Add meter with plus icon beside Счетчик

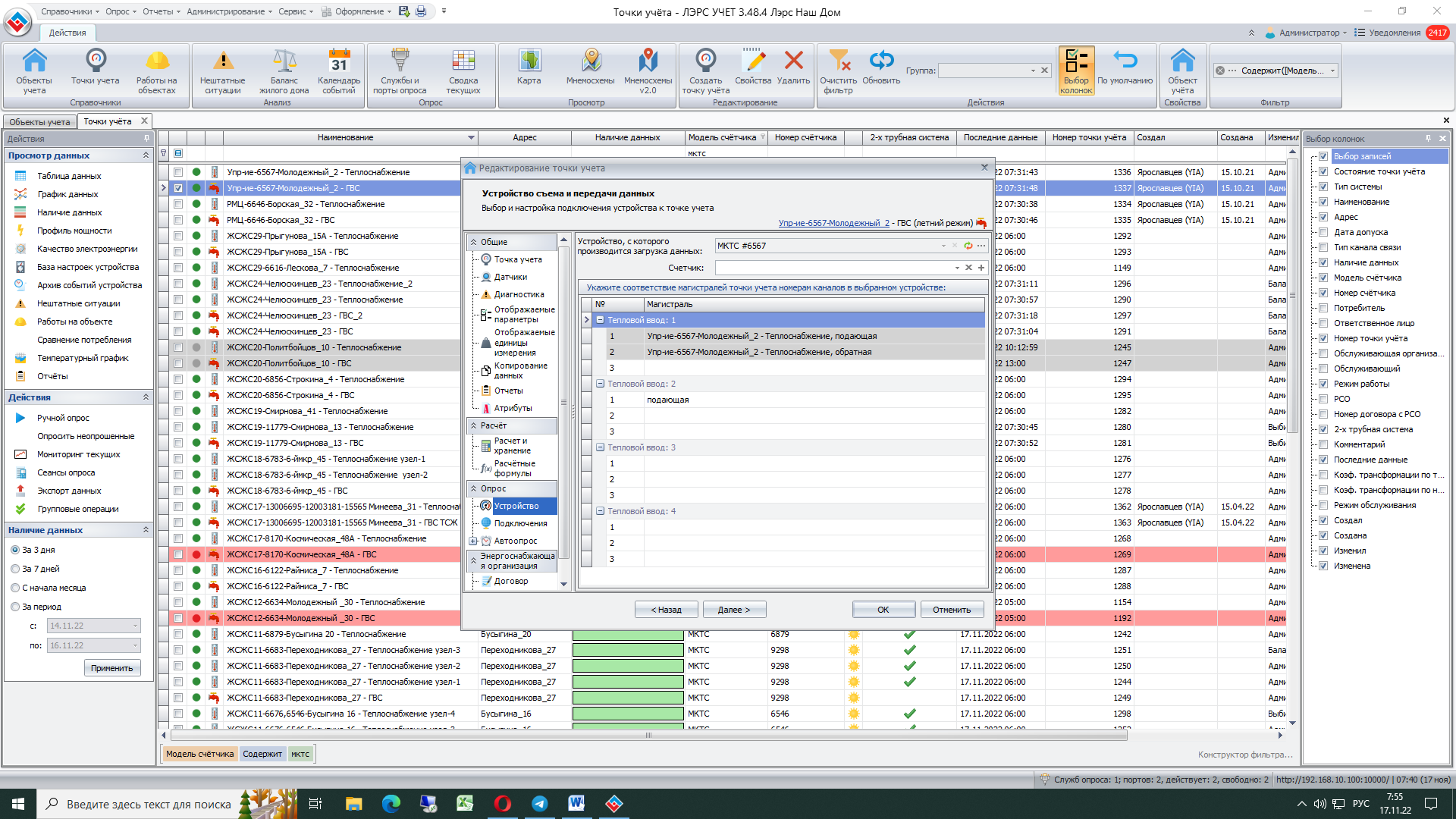click(x=981, y=268)
